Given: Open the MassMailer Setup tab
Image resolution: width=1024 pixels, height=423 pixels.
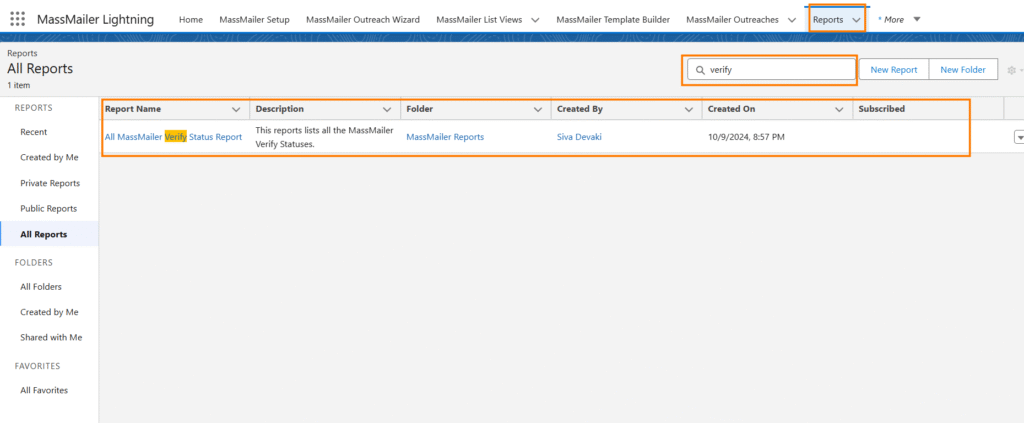Looking at the screenshot, I should tap(254, 20).
